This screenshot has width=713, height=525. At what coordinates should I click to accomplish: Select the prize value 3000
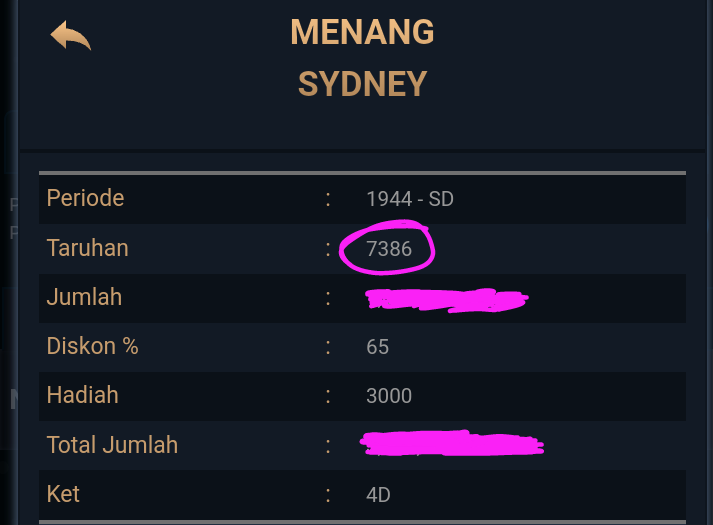(389, 396)
